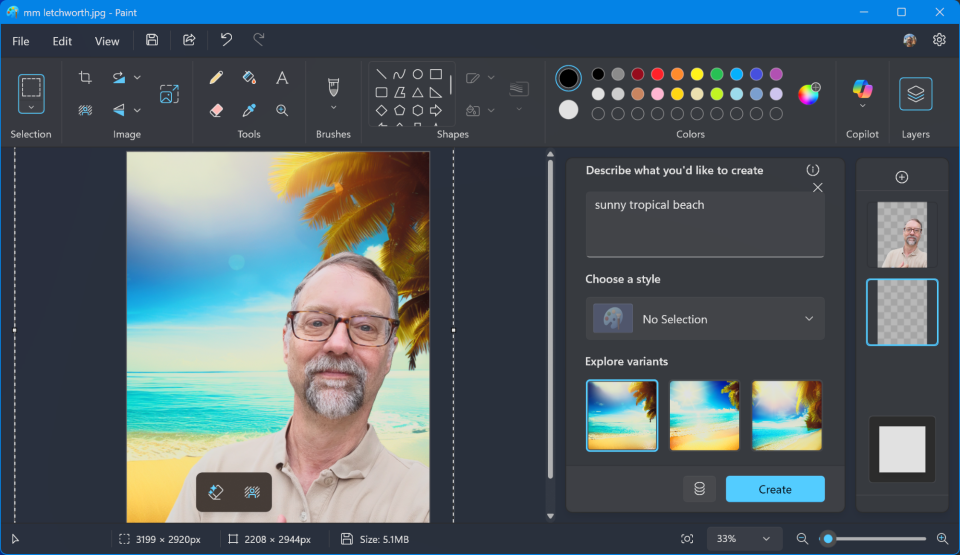Viewport: 960px width, 555px height.
Task: Click the credits icon beside Create
Action: tap(699, 489)
